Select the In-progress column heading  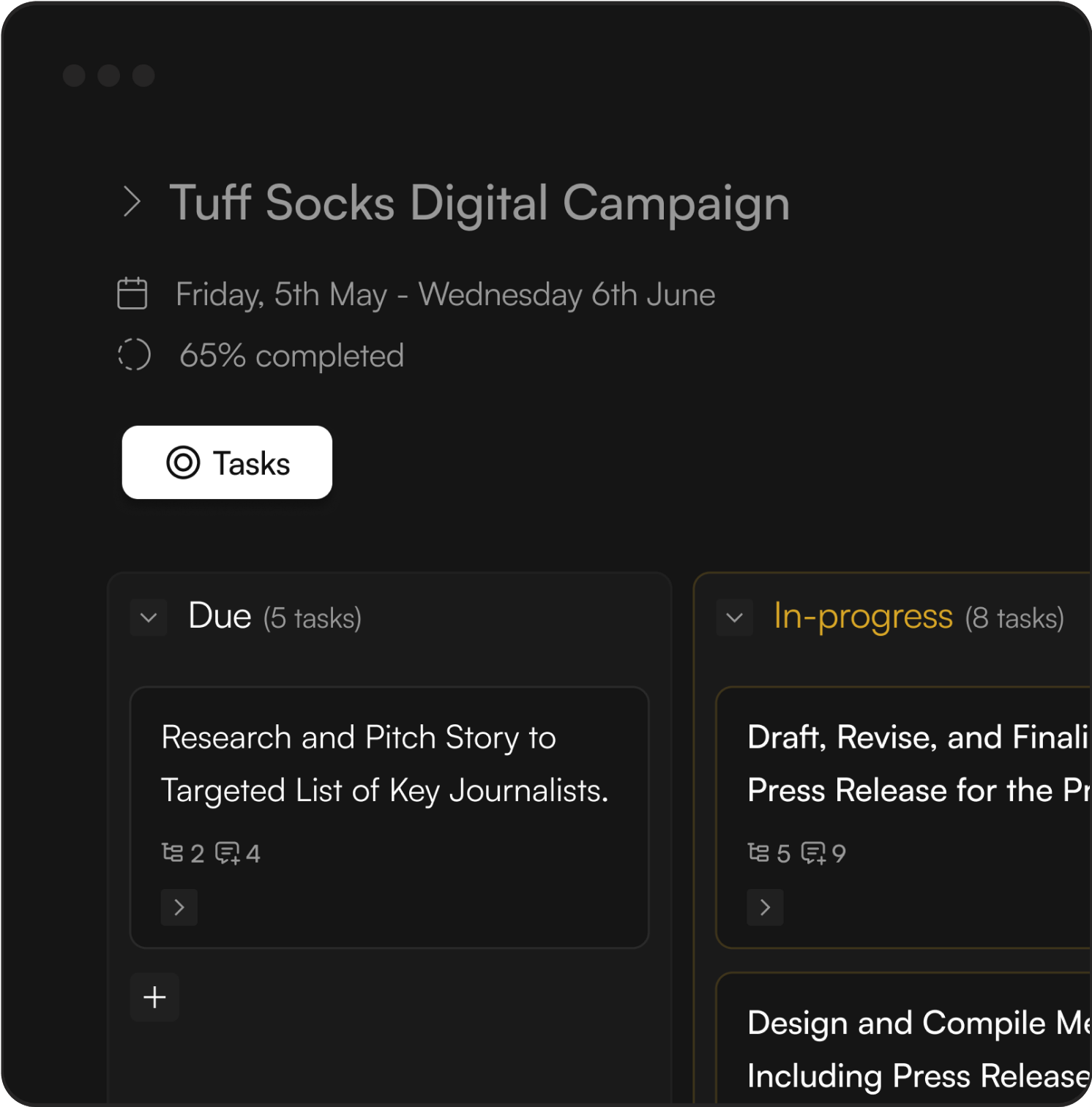(863, 617)
